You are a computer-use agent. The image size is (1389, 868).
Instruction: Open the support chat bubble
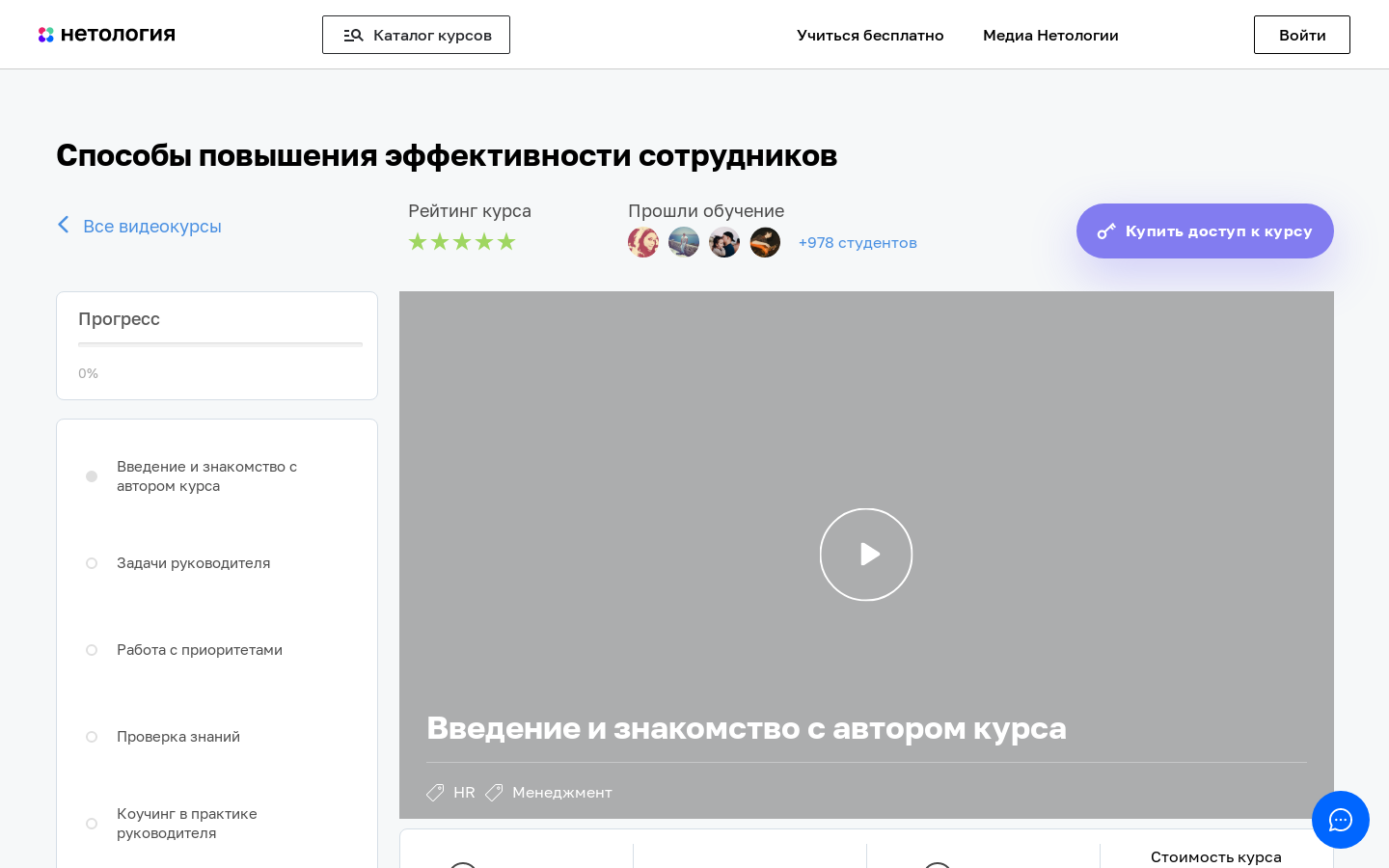point(1341,820)
